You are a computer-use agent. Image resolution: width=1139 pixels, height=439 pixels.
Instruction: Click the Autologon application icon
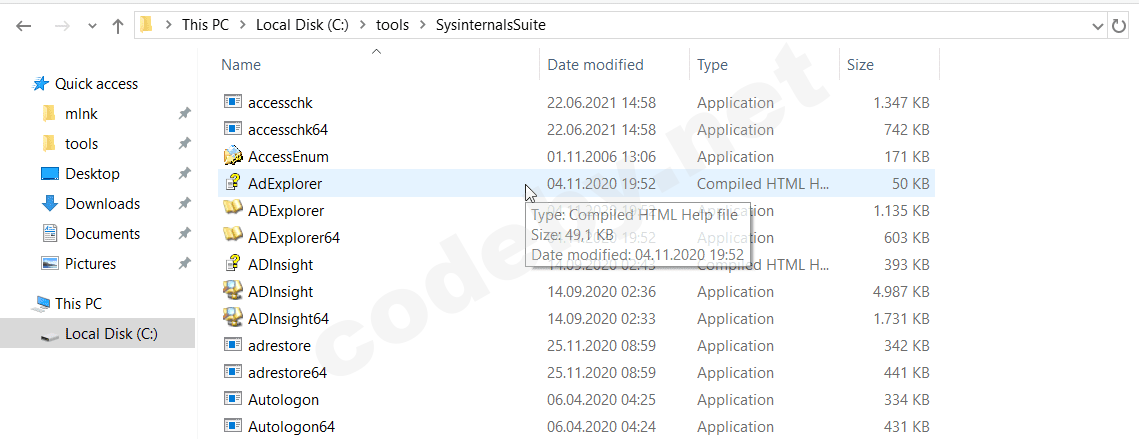233,399
